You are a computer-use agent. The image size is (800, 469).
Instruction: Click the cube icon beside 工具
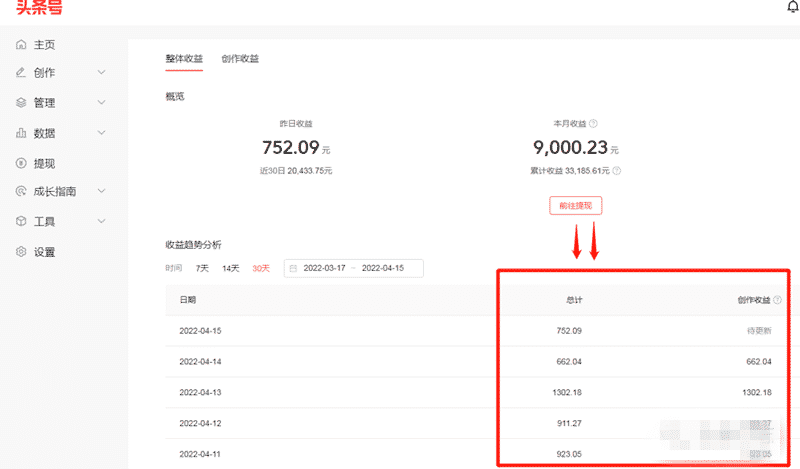(x=21, y=221)
